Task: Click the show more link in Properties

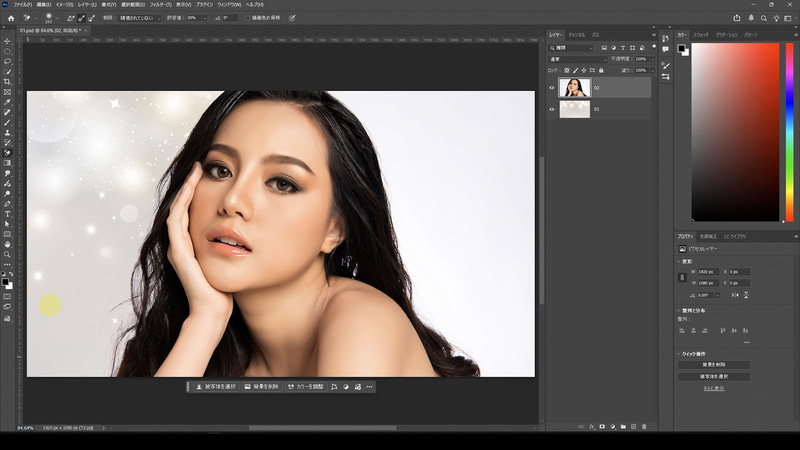Action: click(x=714, y=388)
